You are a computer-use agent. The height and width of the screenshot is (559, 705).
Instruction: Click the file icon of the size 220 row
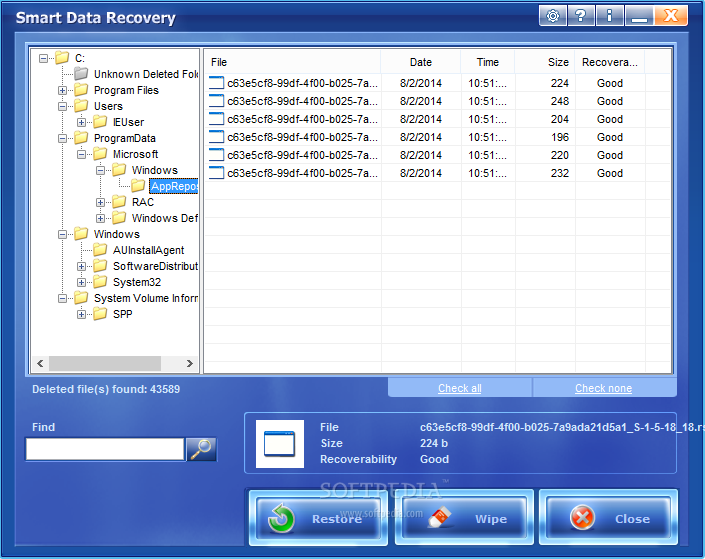click(216, 155)
